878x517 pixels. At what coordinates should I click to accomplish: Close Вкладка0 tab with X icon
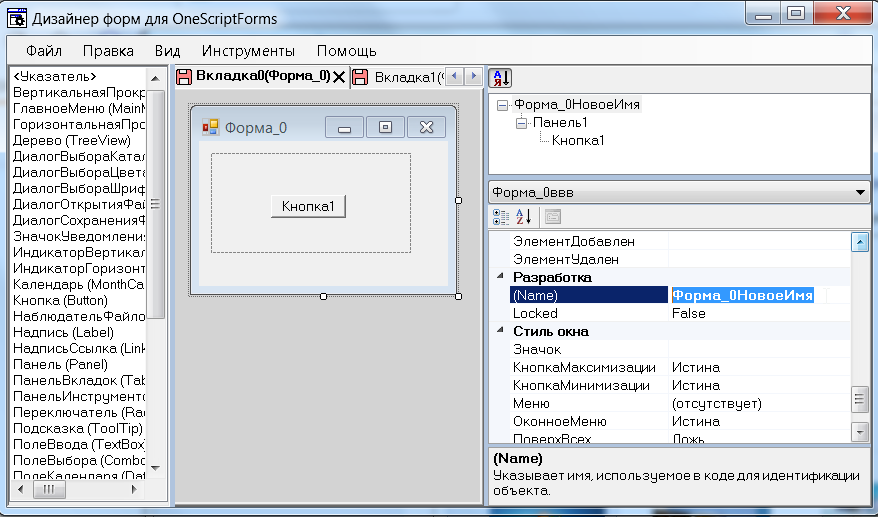[339, 78]
